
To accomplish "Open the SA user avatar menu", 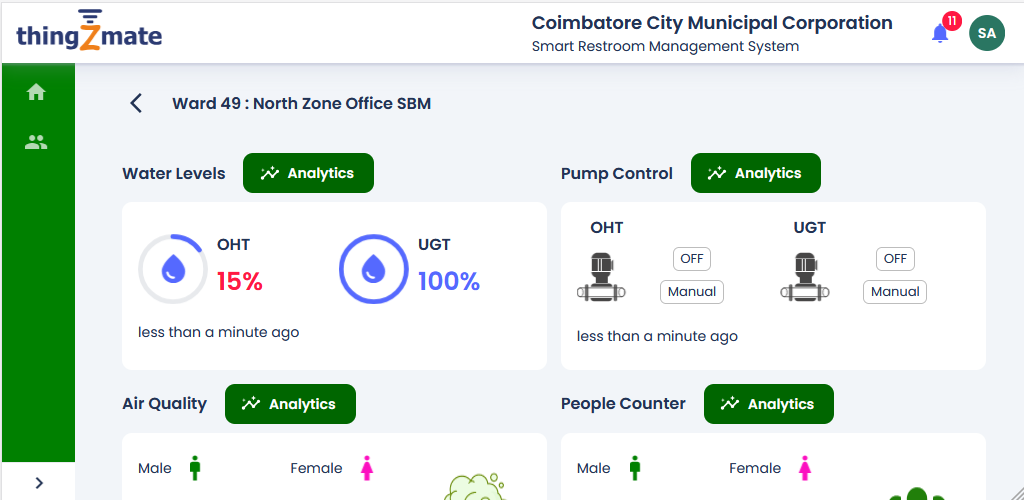I will [987, 33].
